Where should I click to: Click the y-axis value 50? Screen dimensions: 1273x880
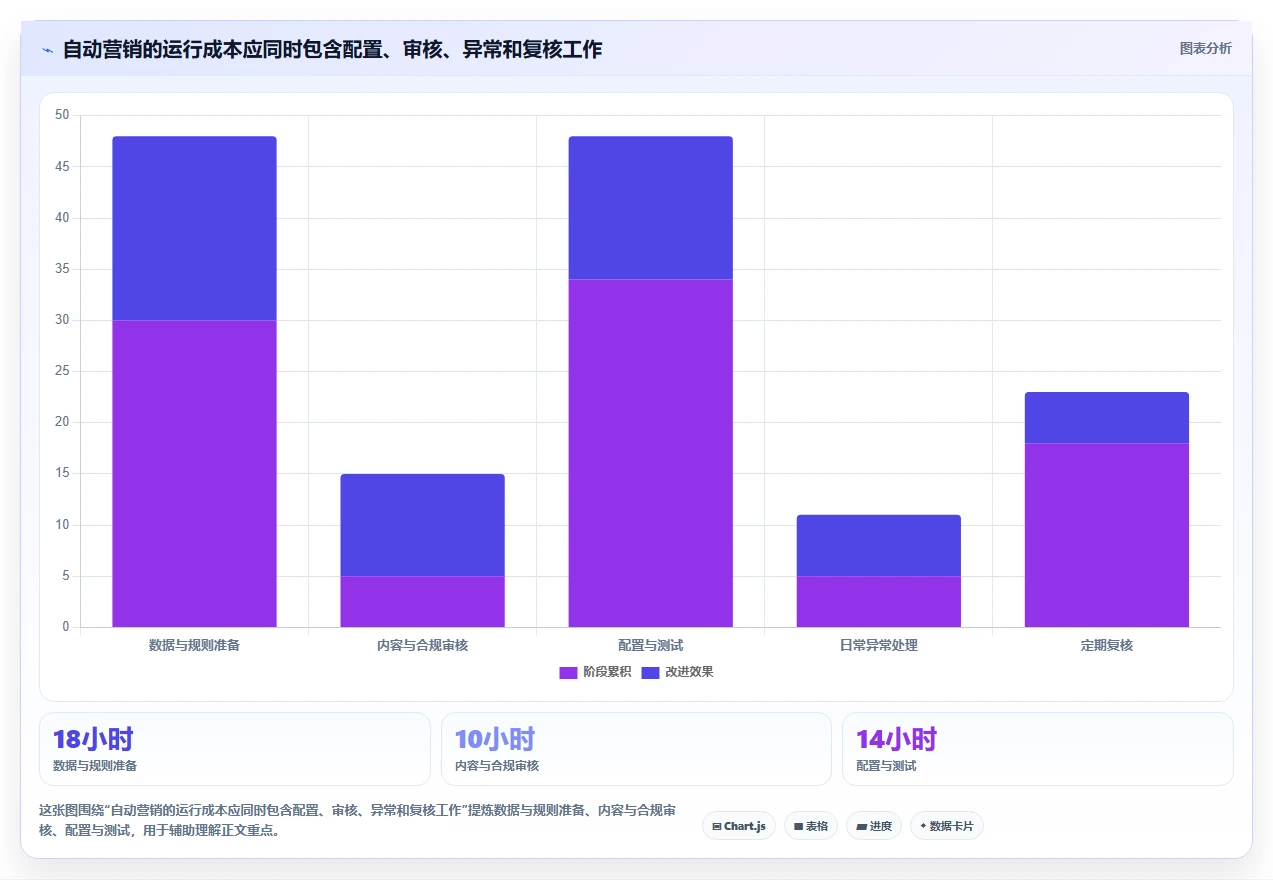click(62, 115)
